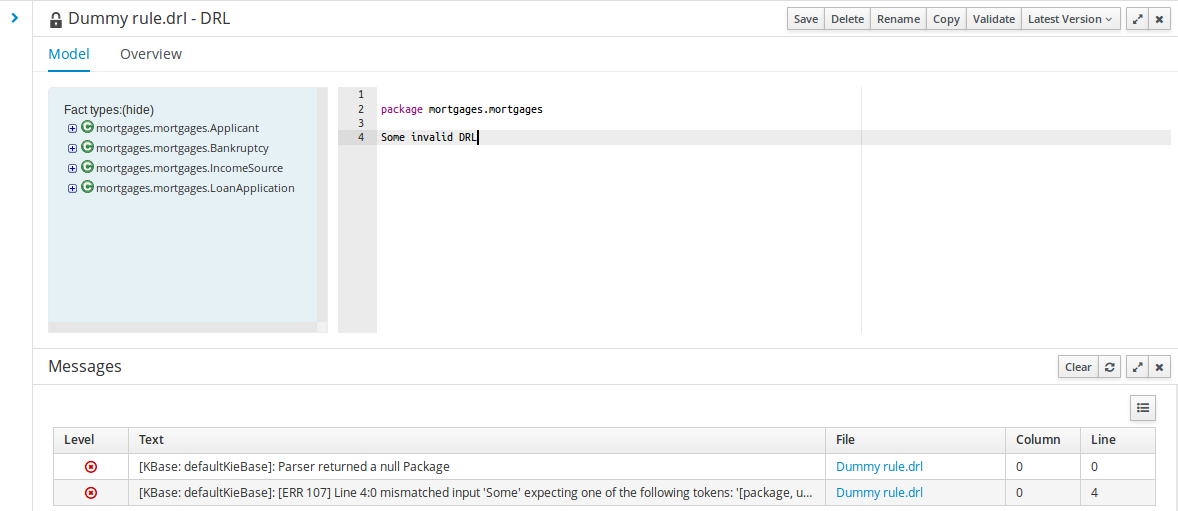The width and height of the screenshot is (1178, 511).
Task: Open the messages list view options icon
Action: [x=1143, y=407]
